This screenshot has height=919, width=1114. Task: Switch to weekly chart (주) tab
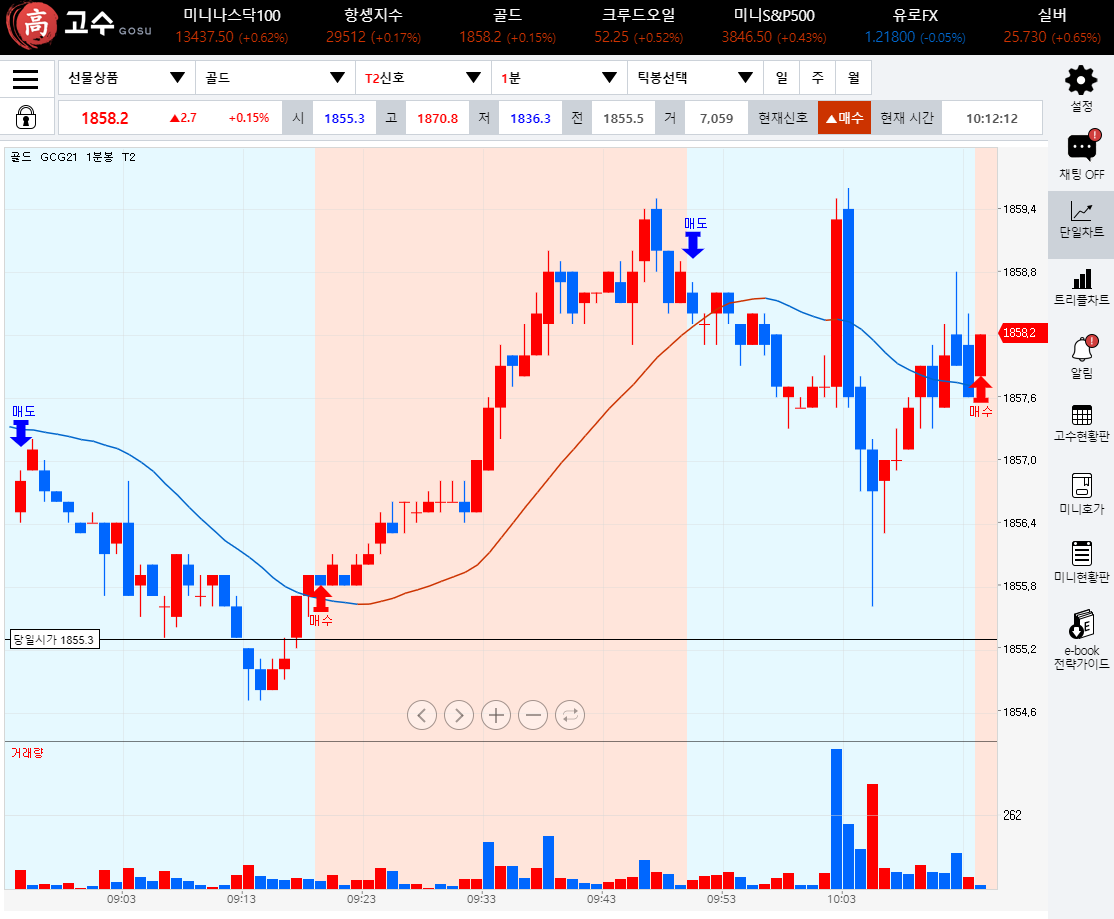tap(818, 77)
